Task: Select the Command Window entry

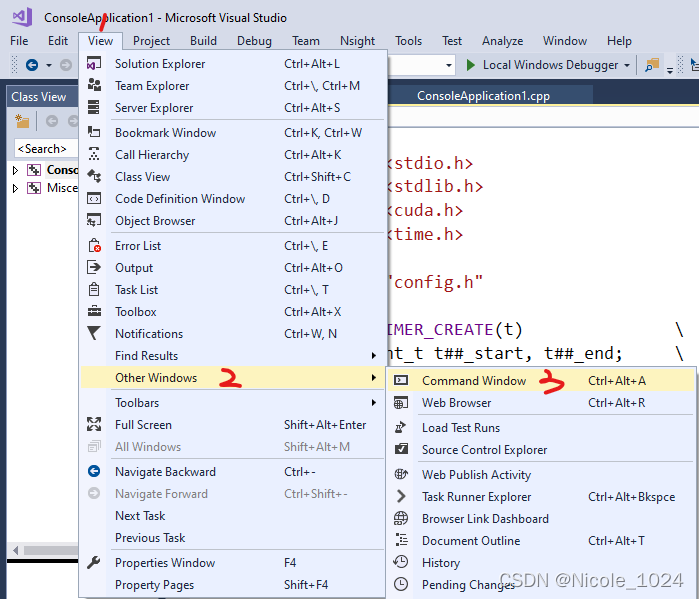Action: coord(541,381)
